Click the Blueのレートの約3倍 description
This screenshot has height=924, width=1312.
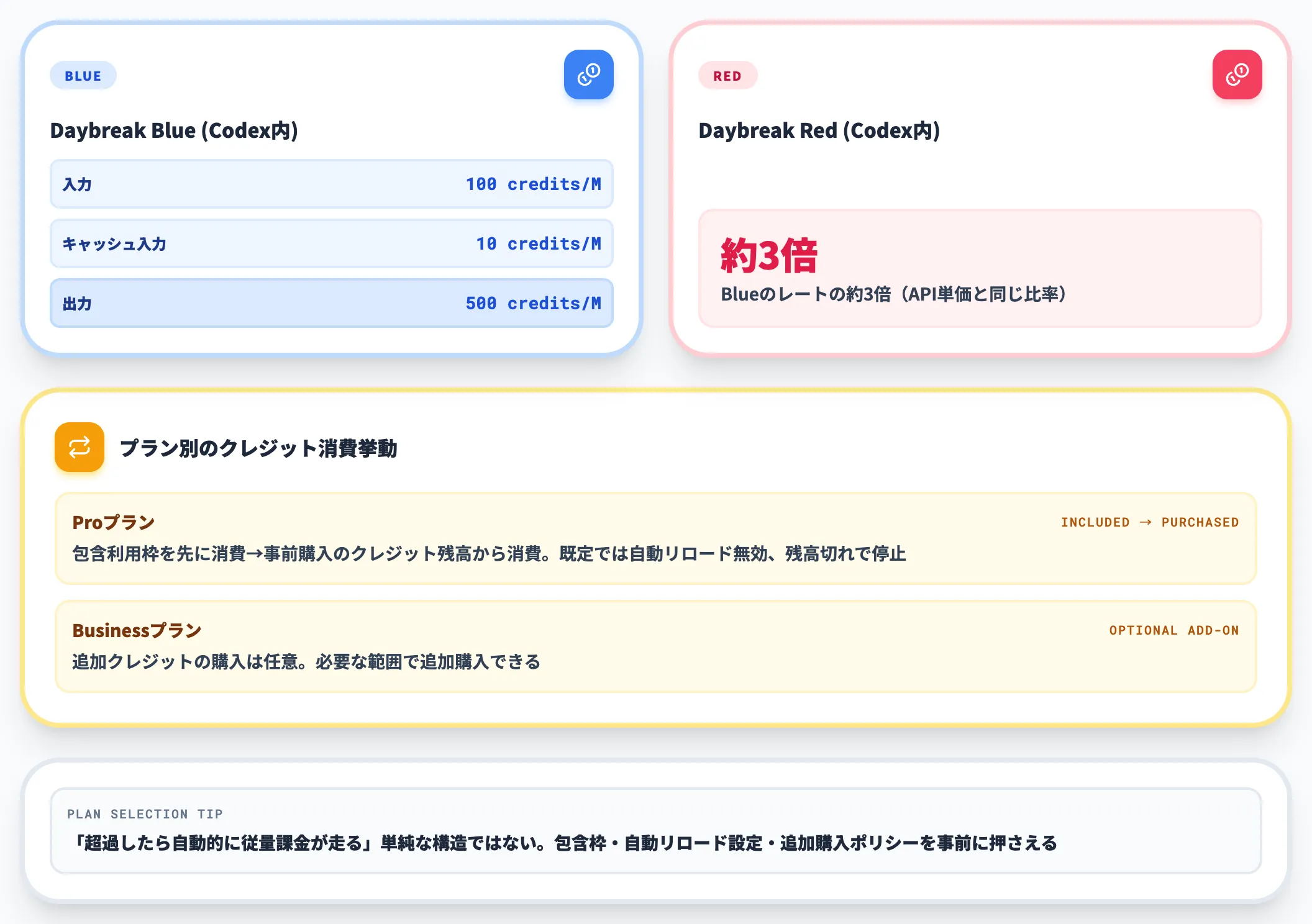coord(894,294)
